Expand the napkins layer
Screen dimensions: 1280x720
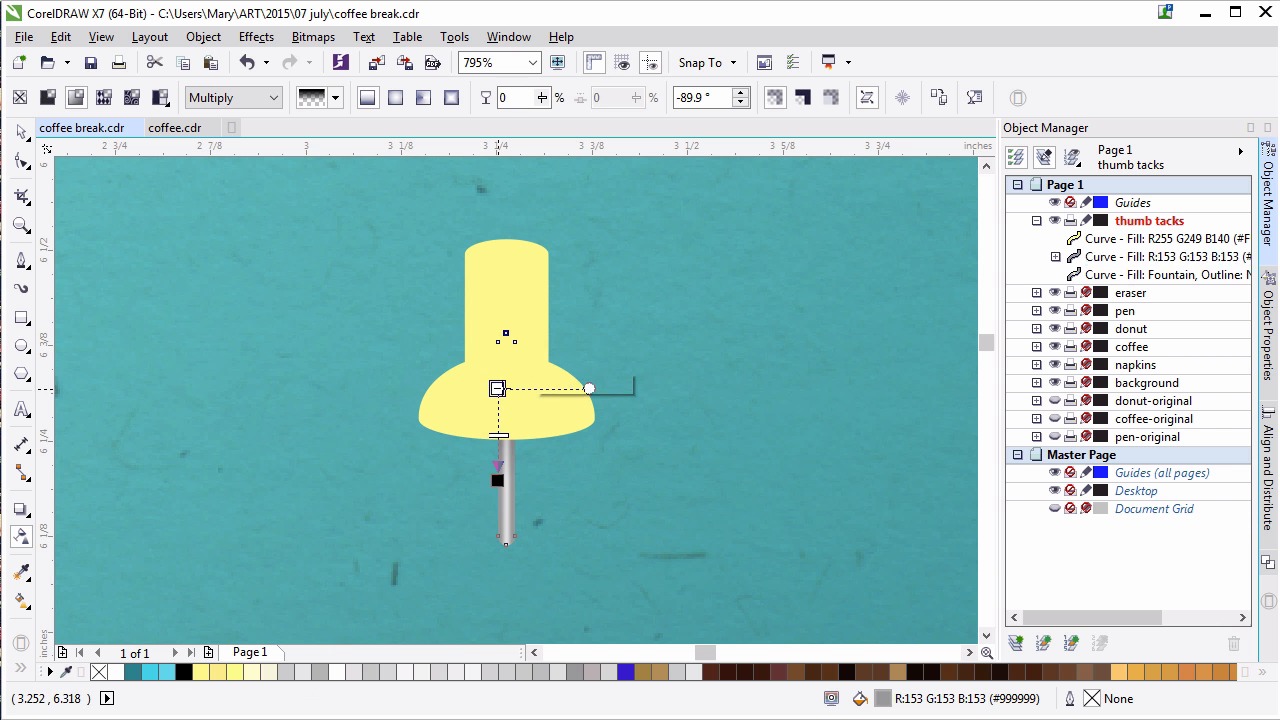pyautogui.click(x=1036, y=365)
